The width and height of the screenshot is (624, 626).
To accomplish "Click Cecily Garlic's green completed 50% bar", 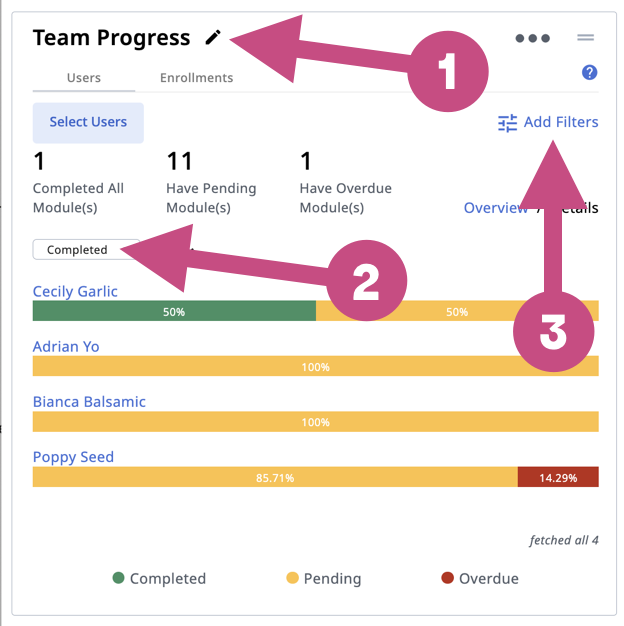I will pyautogui.click(x=174, y=312).
